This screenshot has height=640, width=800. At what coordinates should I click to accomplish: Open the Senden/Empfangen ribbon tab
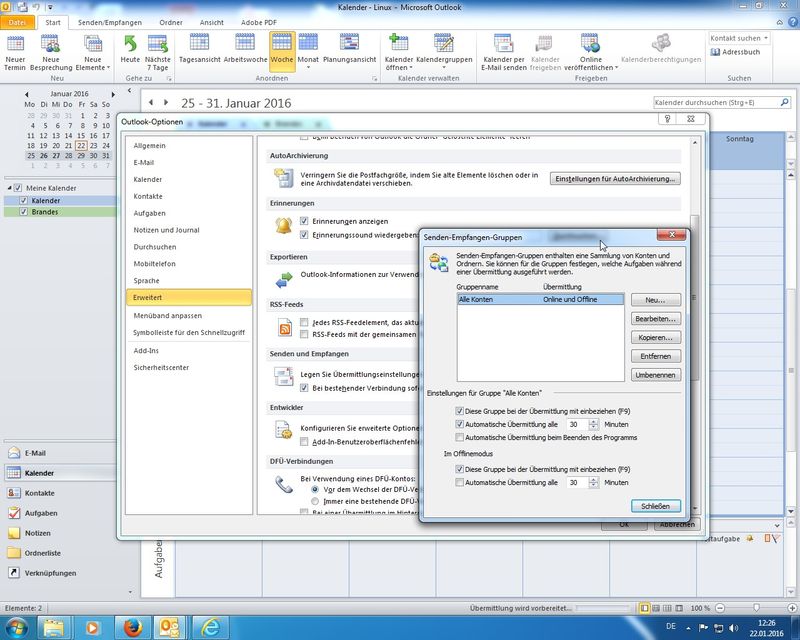click(x=109, y=22)
